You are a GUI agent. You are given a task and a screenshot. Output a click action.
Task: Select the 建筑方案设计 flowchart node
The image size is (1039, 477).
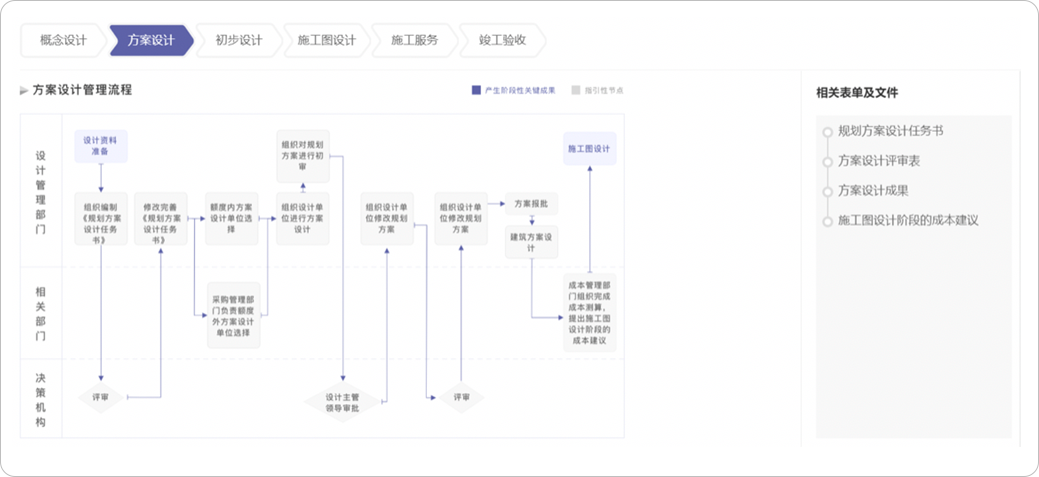pyautogui.click(x=530, y=243)
